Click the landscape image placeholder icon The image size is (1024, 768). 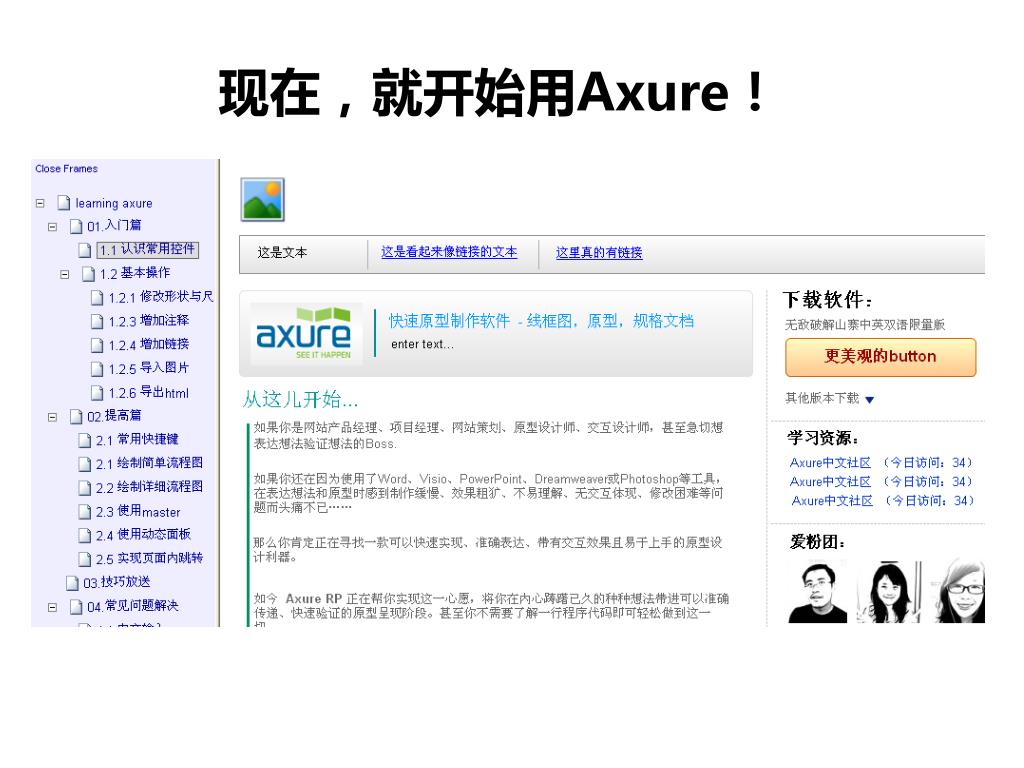pos(263,199)
